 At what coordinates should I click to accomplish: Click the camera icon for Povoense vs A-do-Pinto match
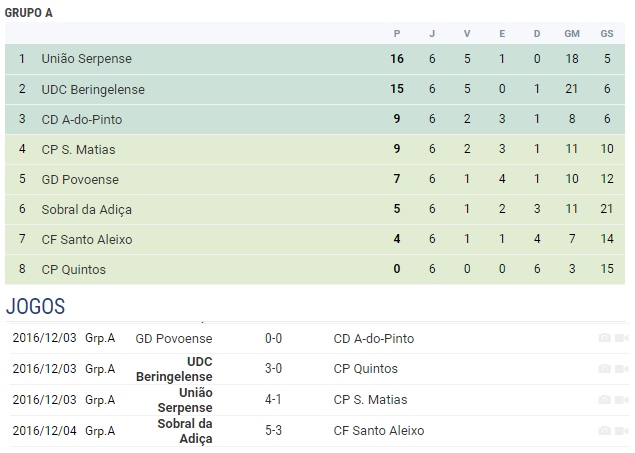click(604, 339)
